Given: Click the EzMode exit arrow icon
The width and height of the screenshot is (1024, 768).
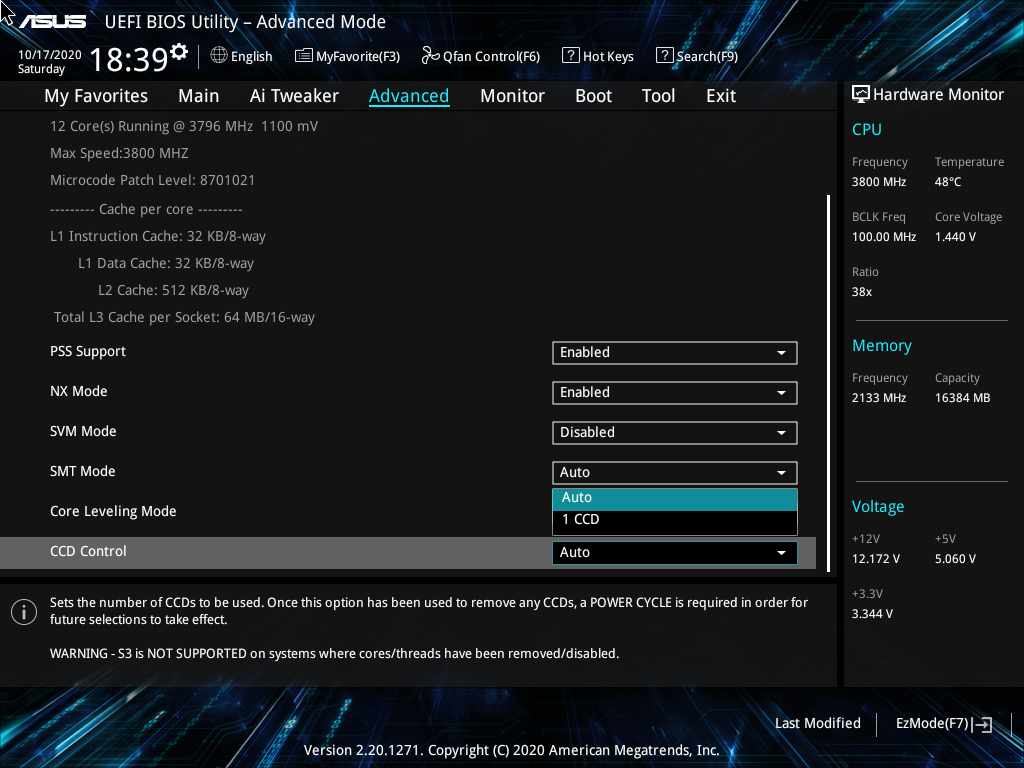Looking at the screenshot, I should pos(982,724).
